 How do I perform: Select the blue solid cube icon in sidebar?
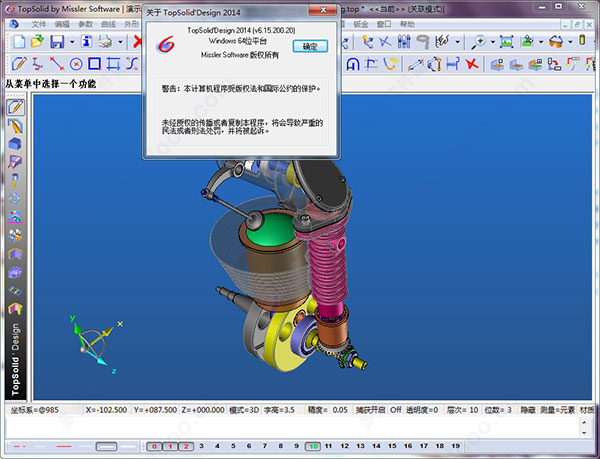pos(15,144)
